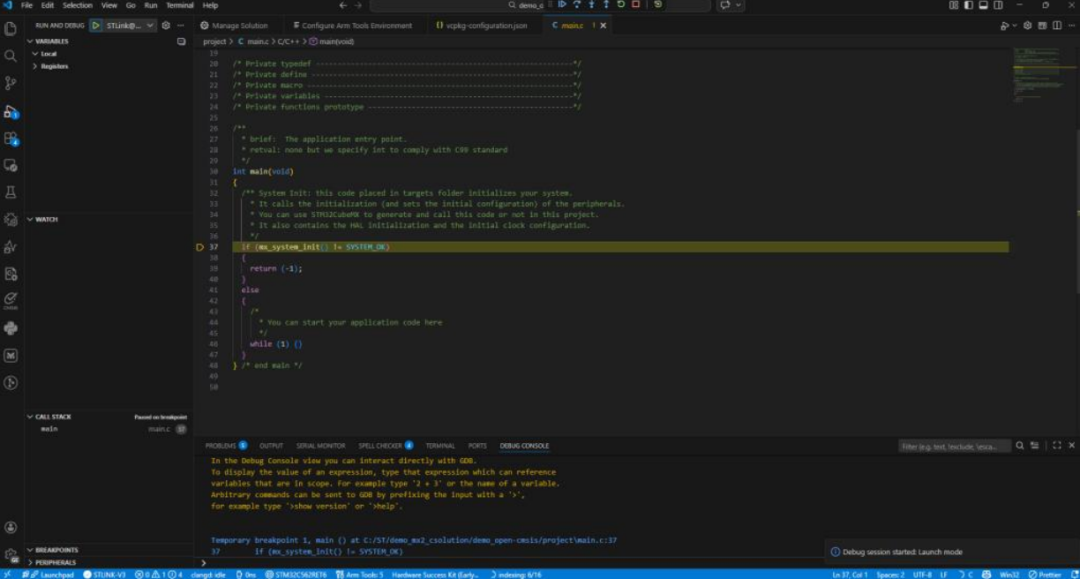Open the Extensions view
This screenshot has width=1080, height=579.
[10, 138]
